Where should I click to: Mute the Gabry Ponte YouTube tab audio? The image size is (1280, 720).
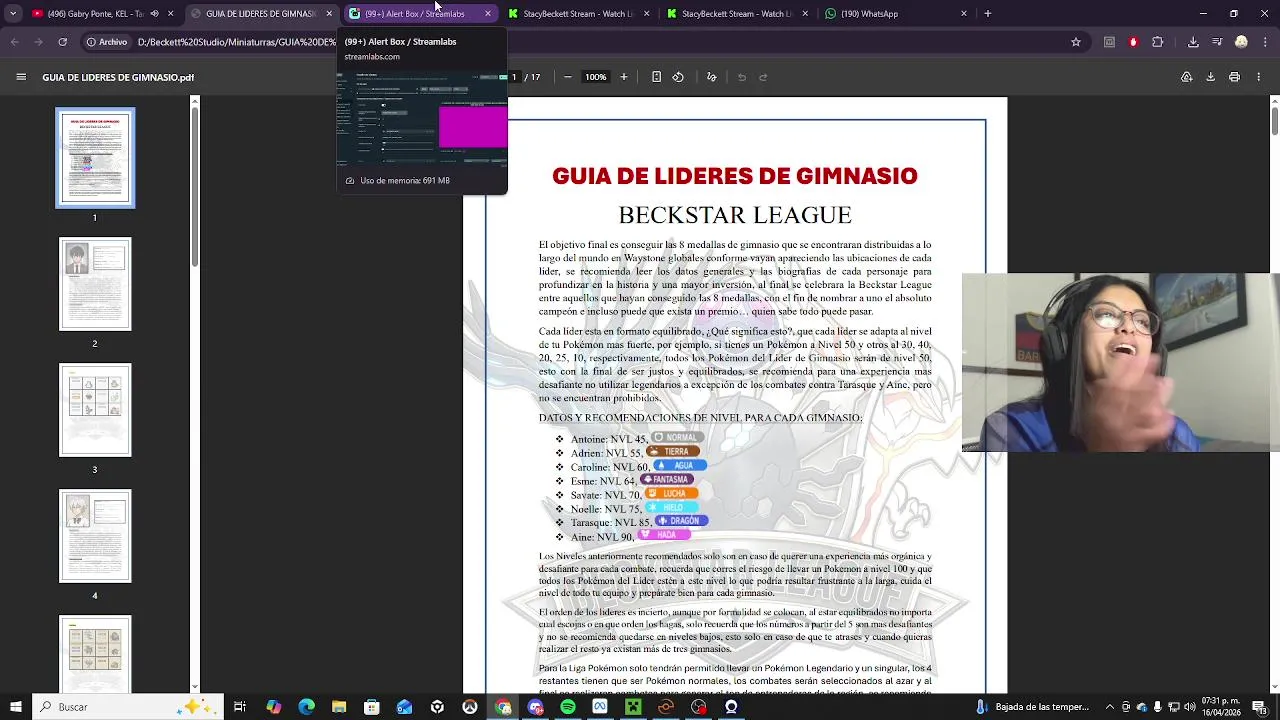tap(154, 14)
